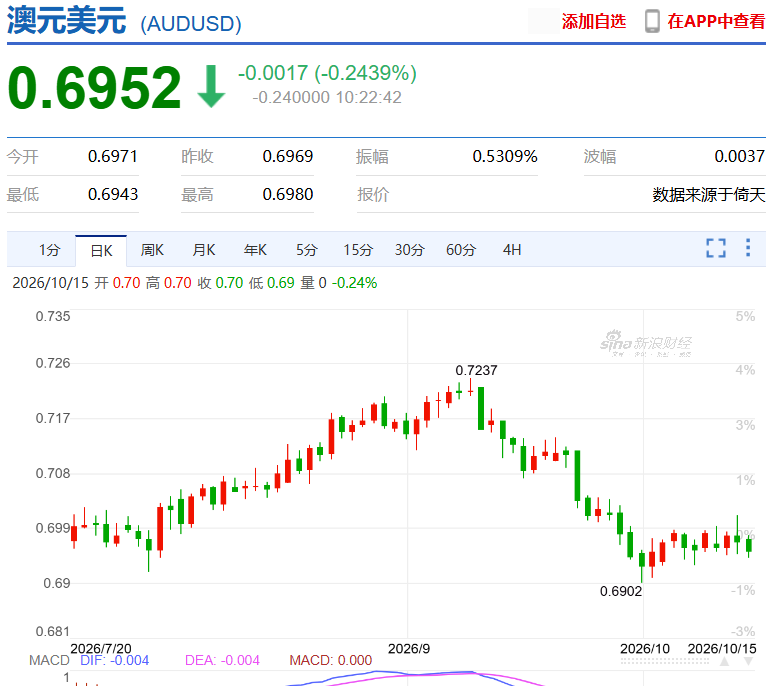Open 在APP中查看 link
Image resolution: width=774 pixels, height=686 pixels.
tap(716, 21)
